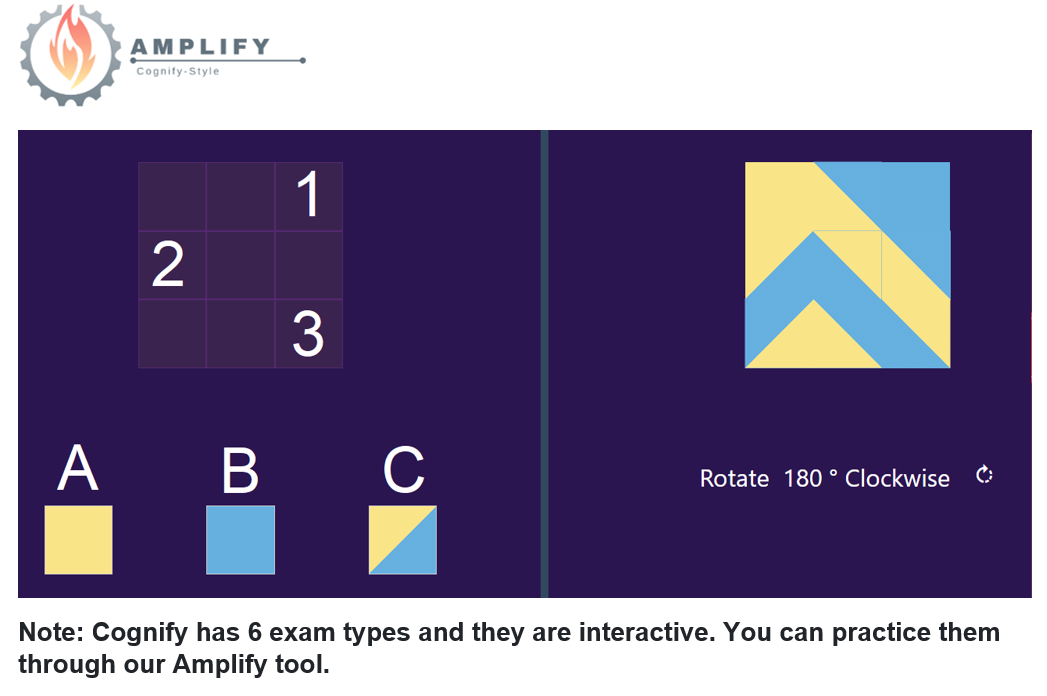Click the clockwise rotate arrow icon
This screenshot has height=696, width=1047.
pos(984,476)
